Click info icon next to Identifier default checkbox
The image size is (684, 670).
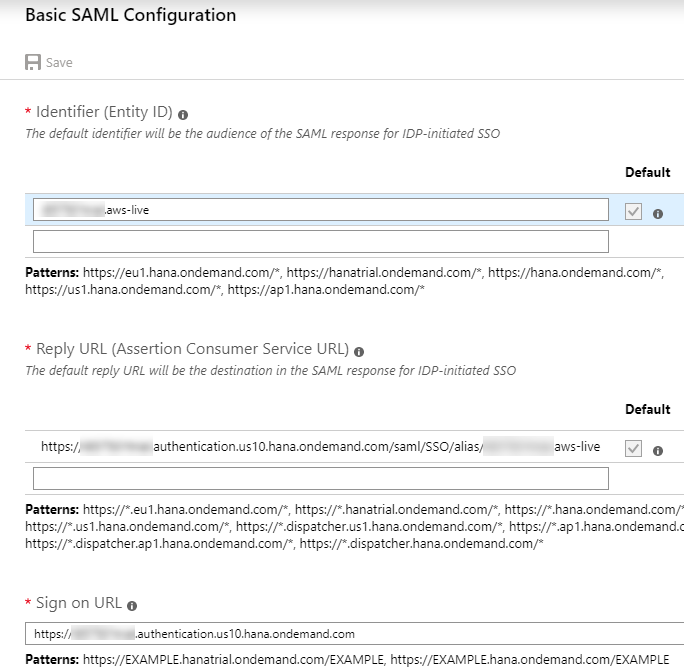[658, 213]
